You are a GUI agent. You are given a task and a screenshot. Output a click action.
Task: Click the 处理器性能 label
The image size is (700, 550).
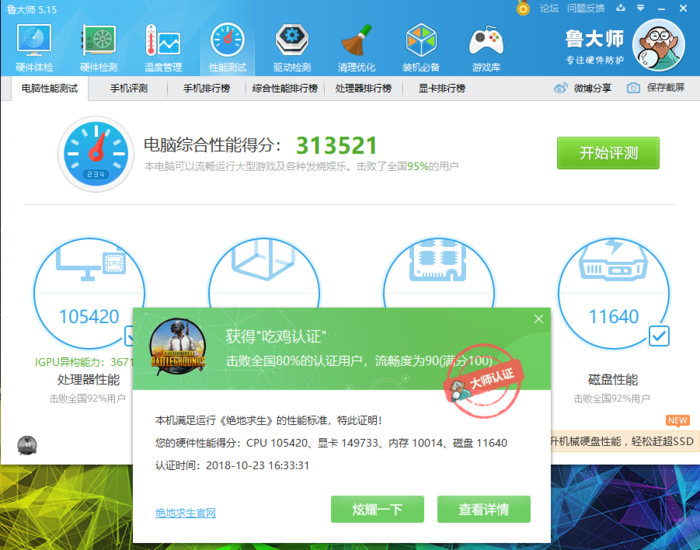tap(88, 379)
